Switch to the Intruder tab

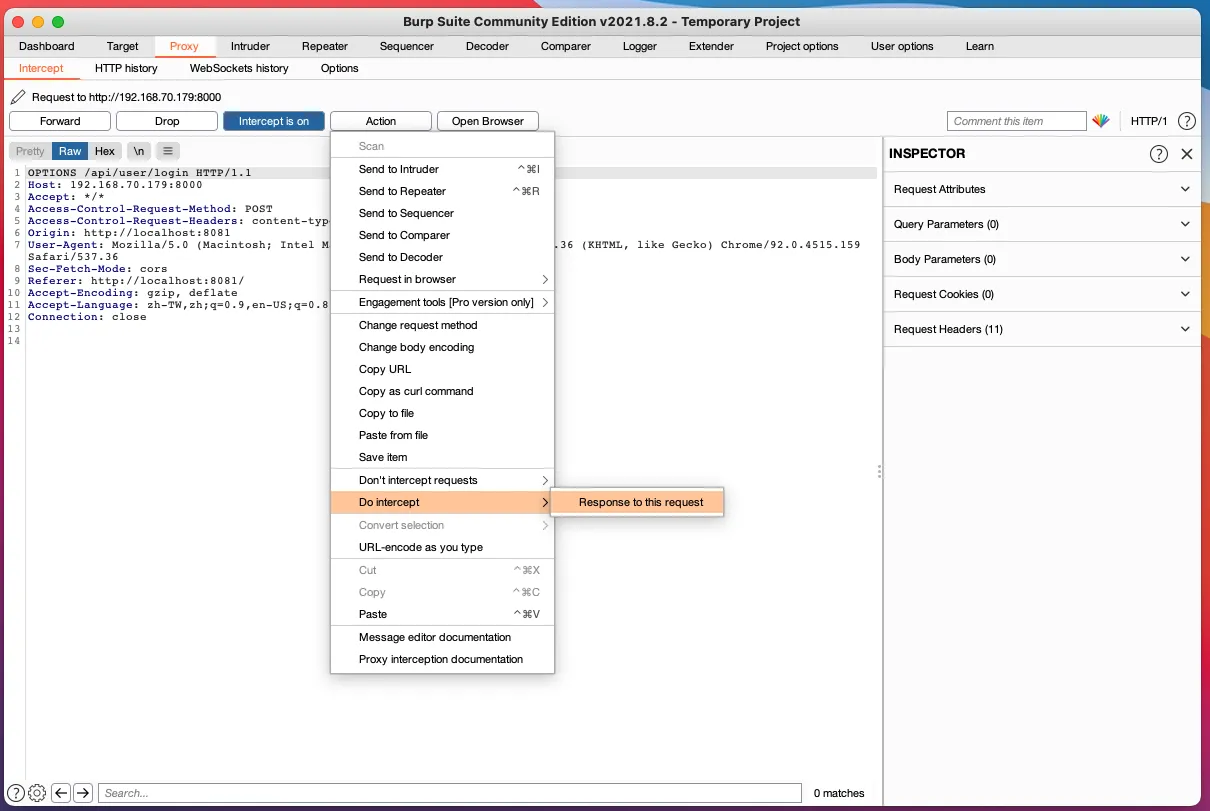pos(250,46)
